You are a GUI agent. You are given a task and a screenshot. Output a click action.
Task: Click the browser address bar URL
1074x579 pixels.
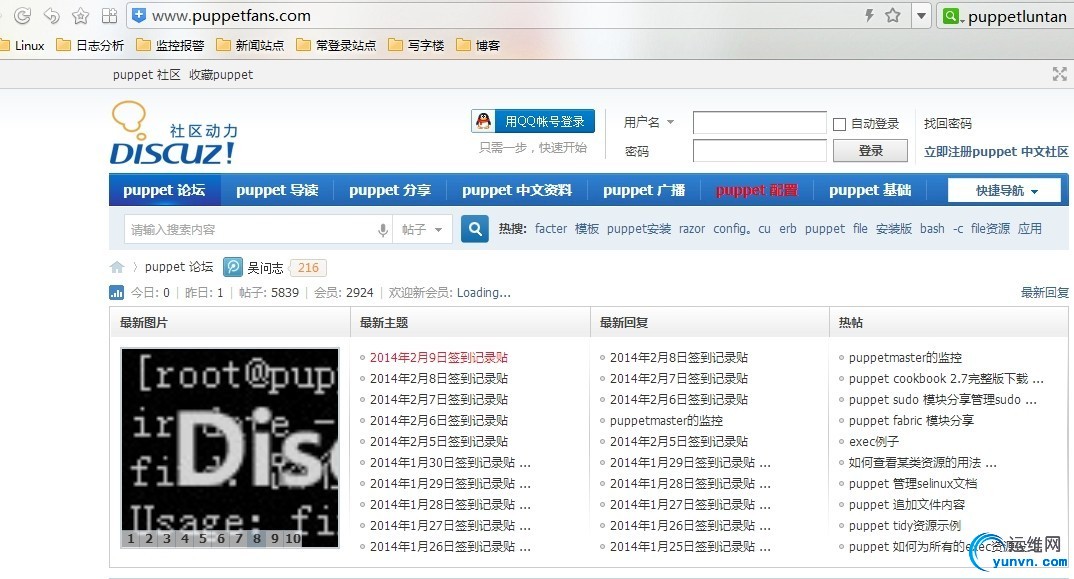click(232, 15)
